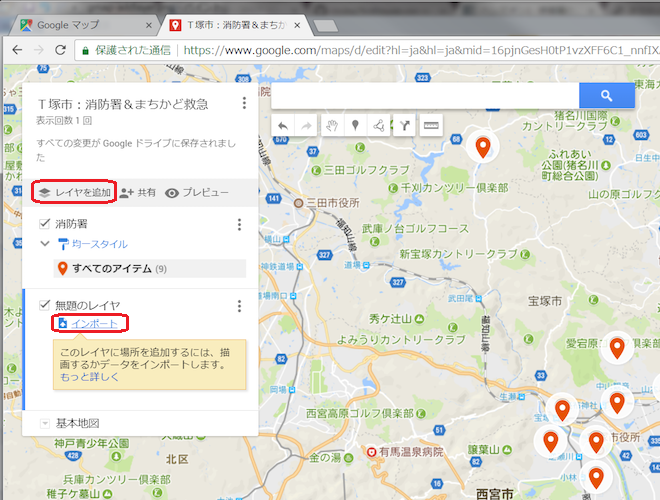
Task: Click the 表示回数 1 回 view count text
Action: tap(64, 121)
